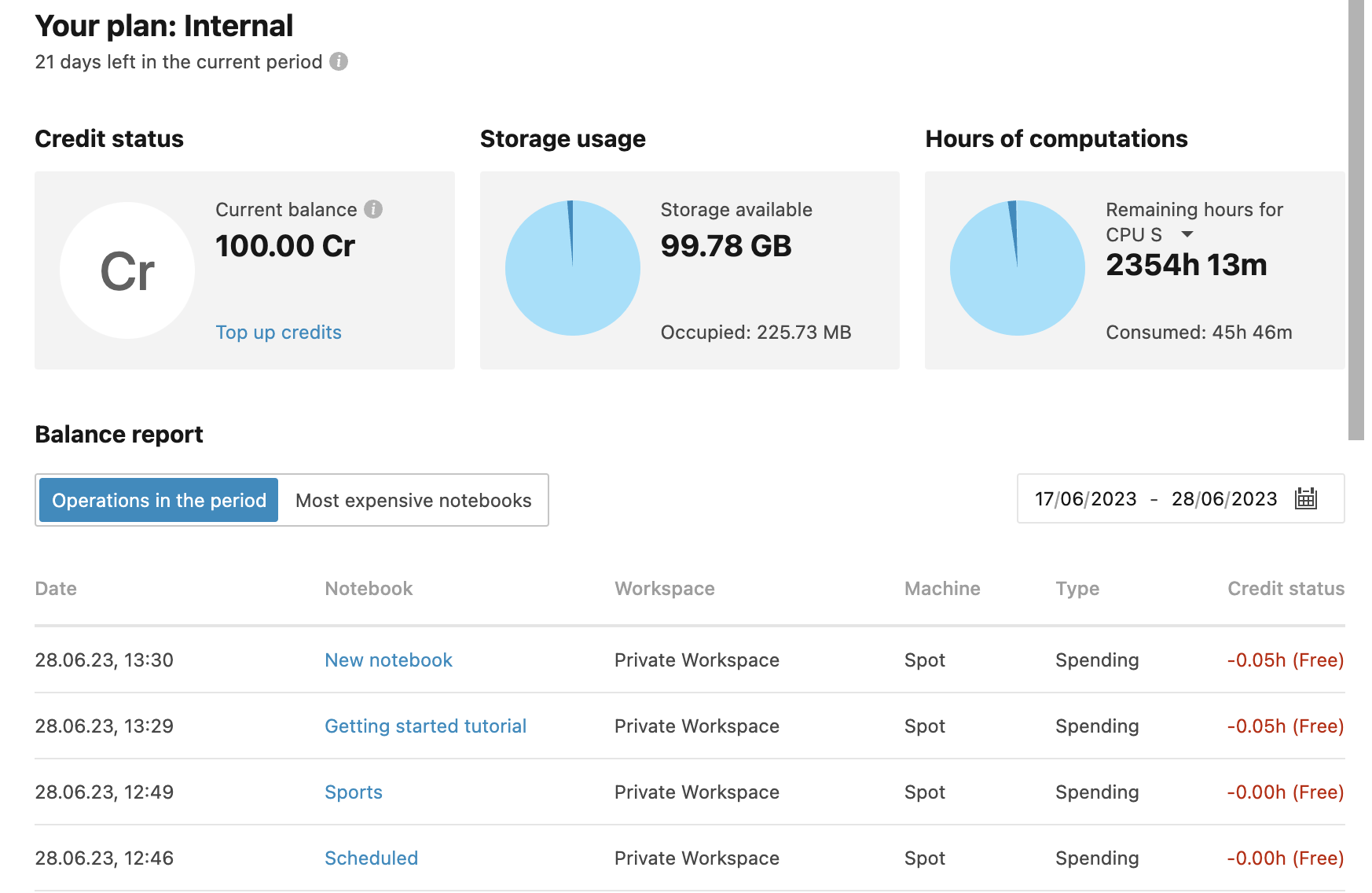Click the Credit status column header
This screenshot has height=893, width=1372.
[x=1286, y=588]
